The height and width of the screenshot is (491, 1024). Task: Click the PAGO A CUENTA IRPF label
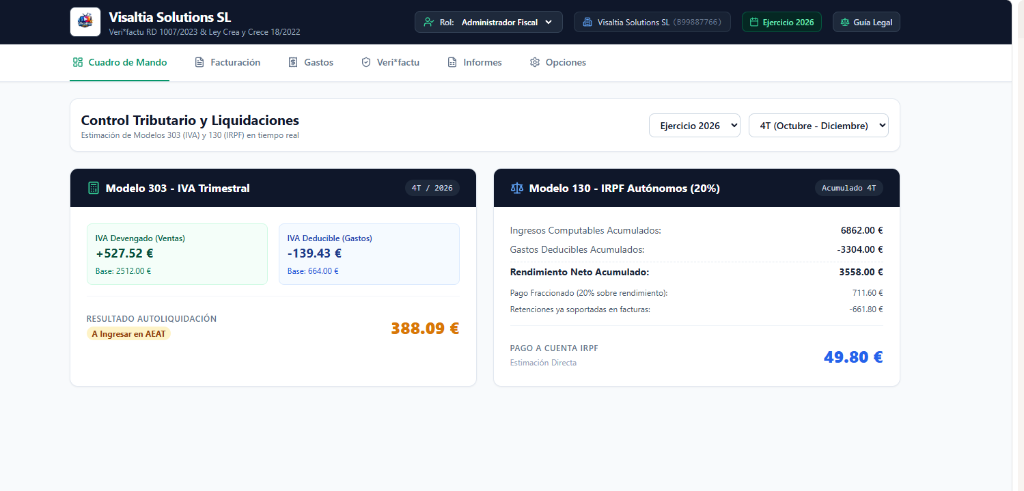point(554,348)
